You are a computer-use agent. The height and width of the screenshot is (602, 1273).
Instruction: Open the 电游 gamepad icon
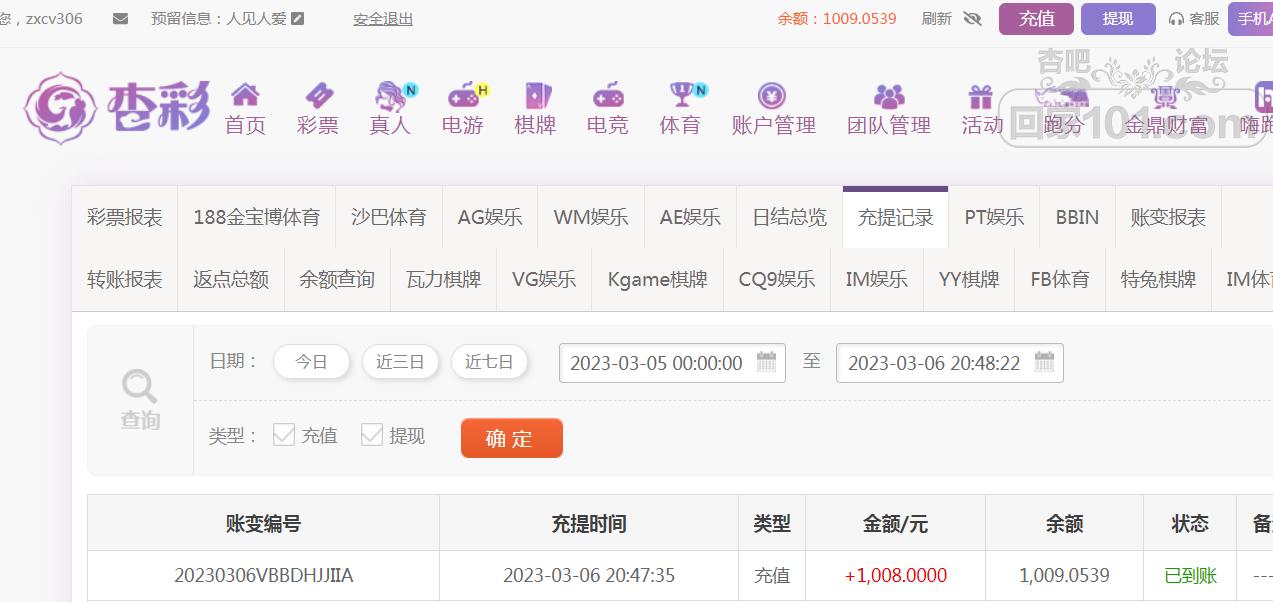point(463,96)
